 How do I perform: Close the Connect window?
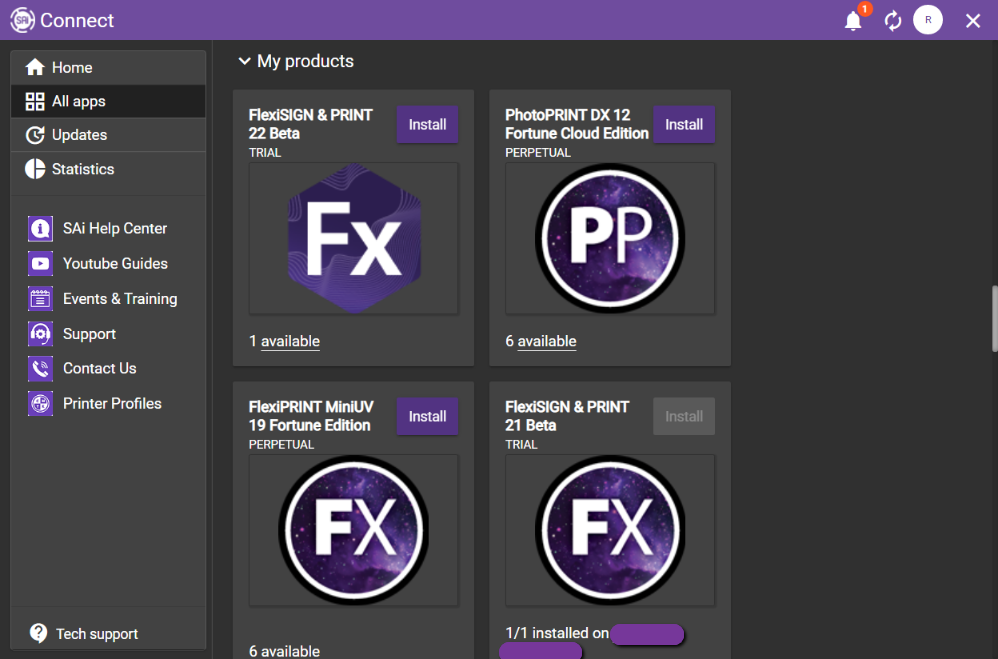973,21
